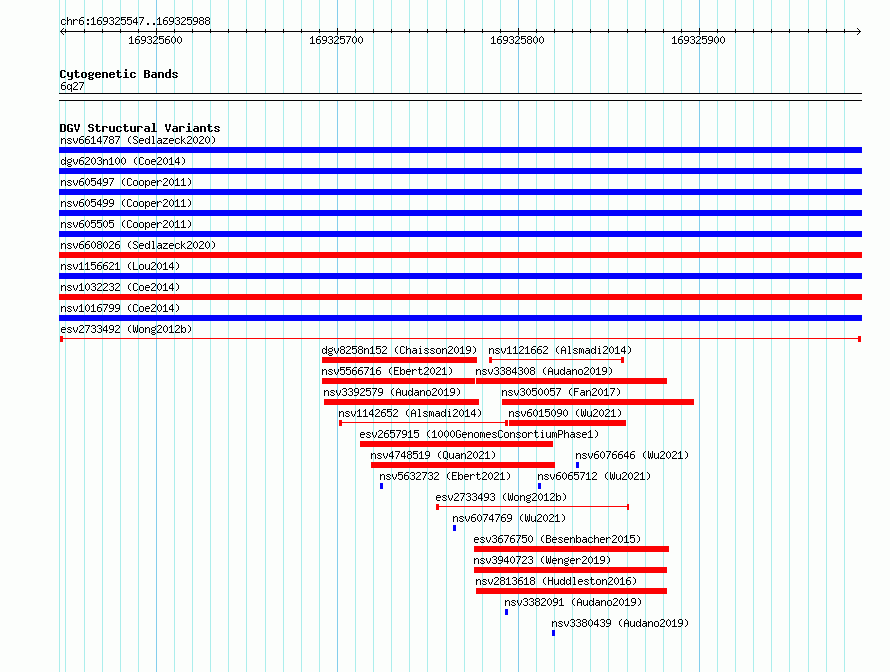Click the chr6:169325547..169325988 region label

[x=135, y=21]
